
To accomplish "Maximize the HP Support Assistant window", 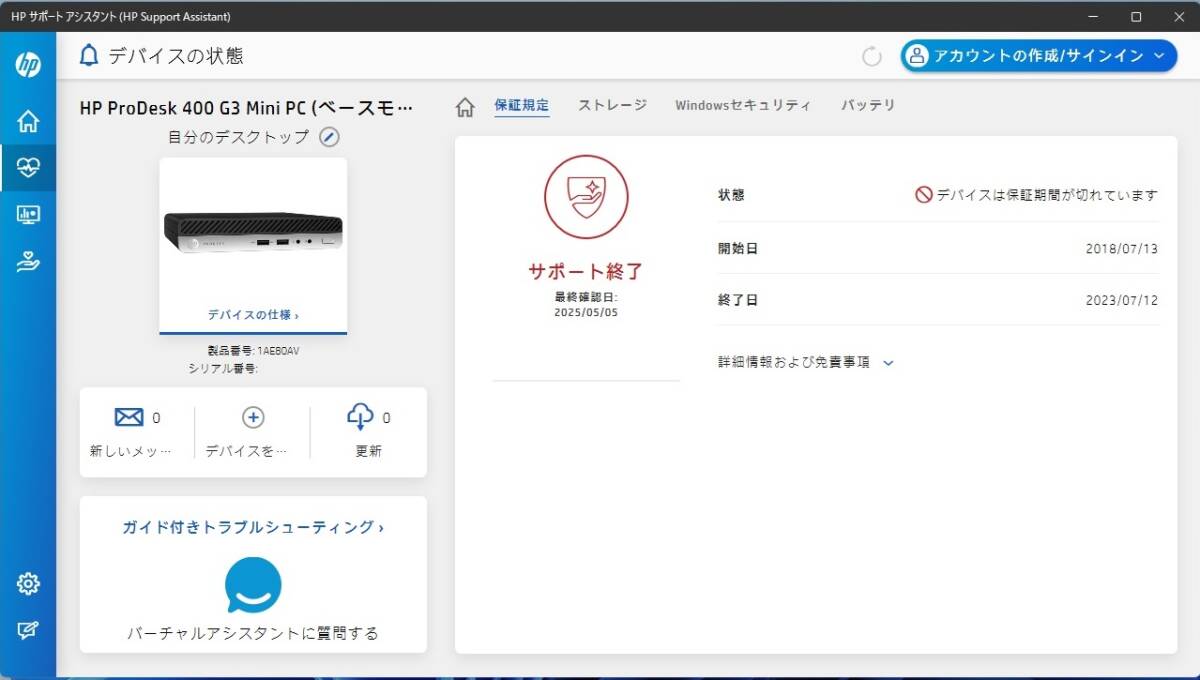I will point(1136,16).
